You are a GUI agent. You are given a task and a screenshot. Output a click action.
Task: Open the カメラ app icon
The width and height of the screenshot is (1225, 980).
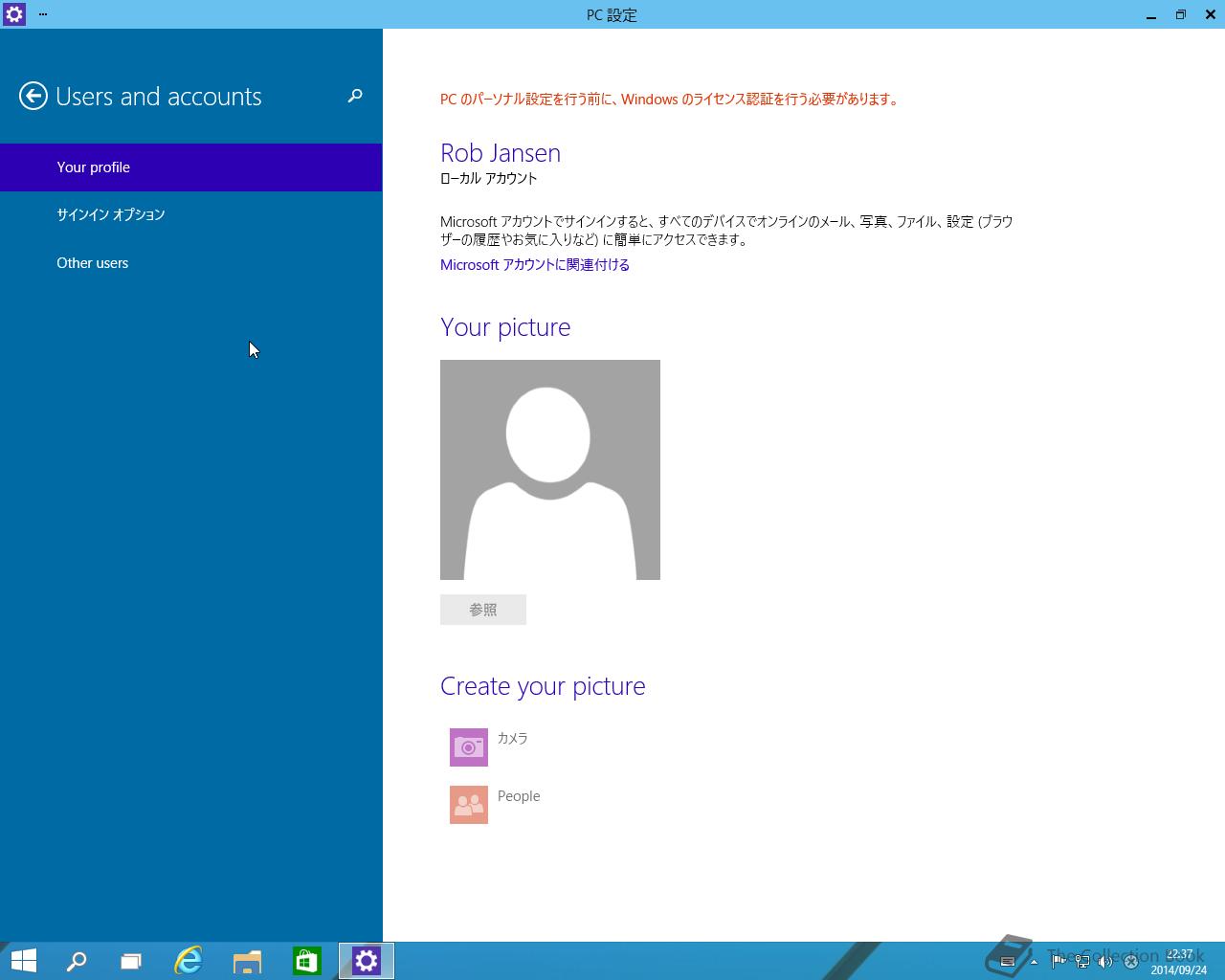[469, 747]
